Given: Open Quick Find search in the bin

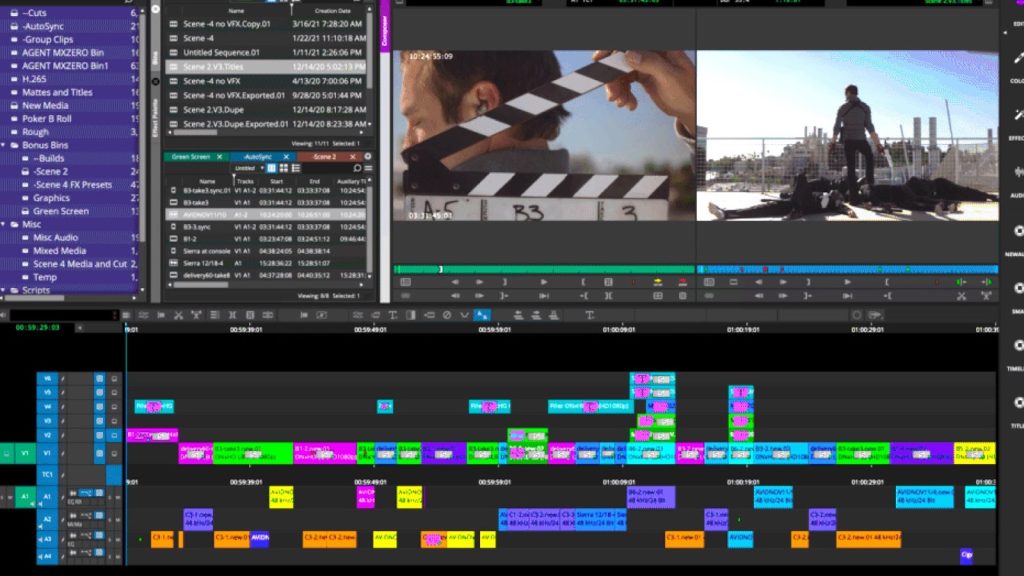Looking at the screenshot, I should coord(358,168).
